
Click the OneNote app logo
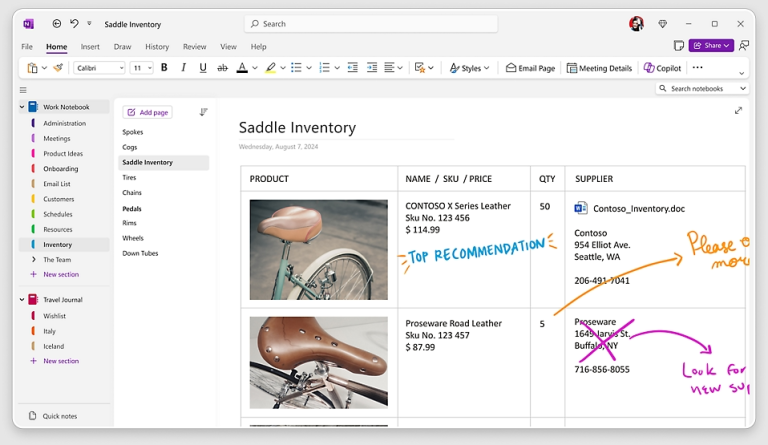coord(29,24)
